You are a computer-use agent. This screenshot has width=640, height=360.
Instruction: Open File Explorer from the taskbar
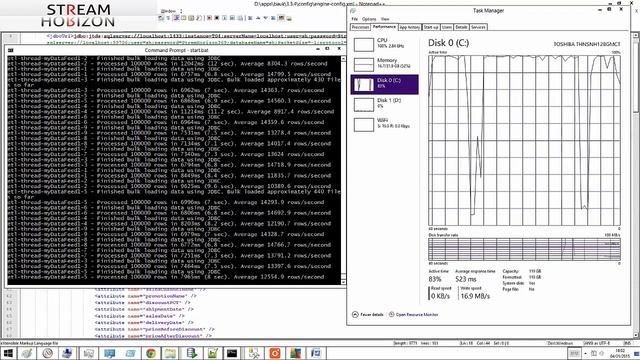(171, 353)
